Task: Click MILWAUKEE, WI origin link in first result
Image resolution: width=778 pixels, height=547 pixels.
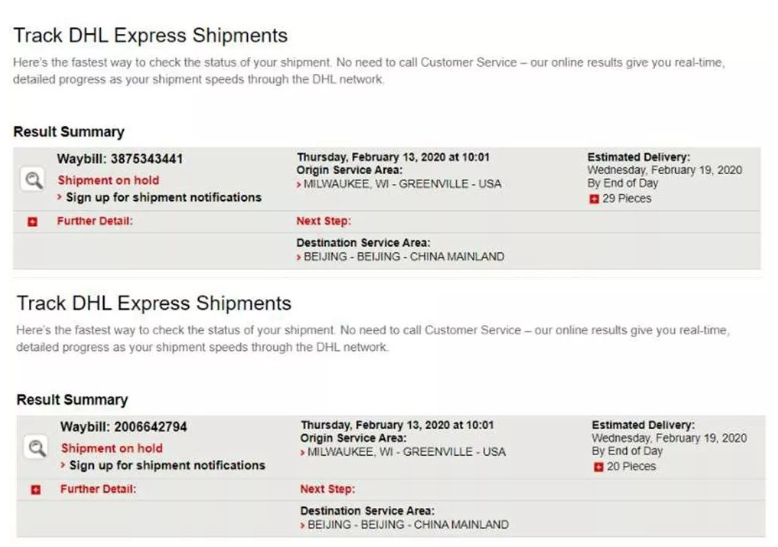Action: tap(402, 184)
